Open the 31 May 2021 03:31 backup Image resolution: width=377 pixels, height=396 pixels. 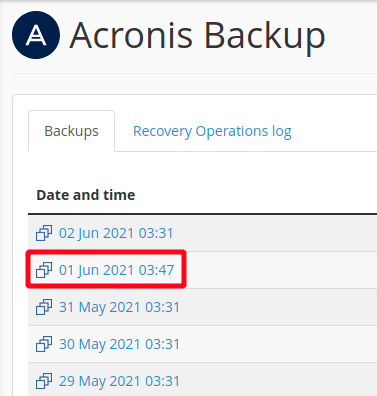pyautogui.click(x=119, y=307)
